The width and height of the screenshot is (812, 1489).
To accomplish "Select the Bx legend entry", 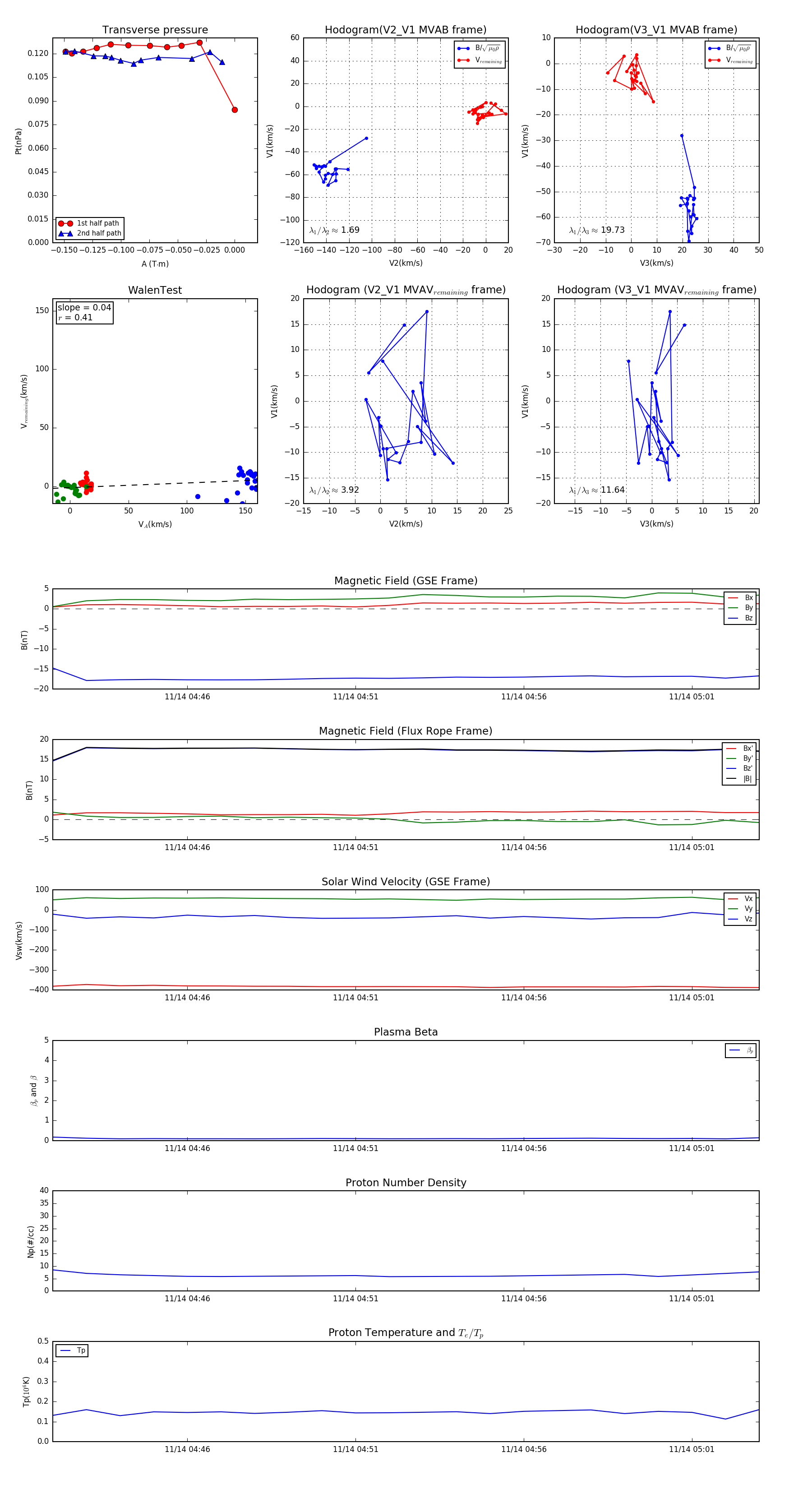I will (740, 598).
